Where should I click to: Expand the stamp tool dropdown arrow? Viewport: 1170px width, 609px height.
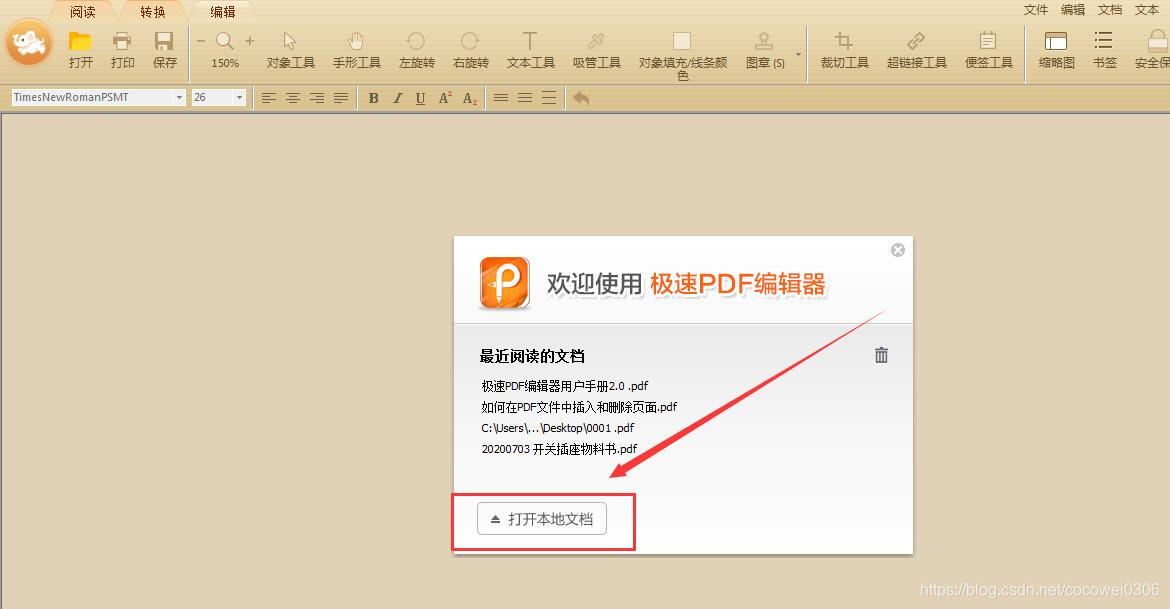[x=798, y=54]
